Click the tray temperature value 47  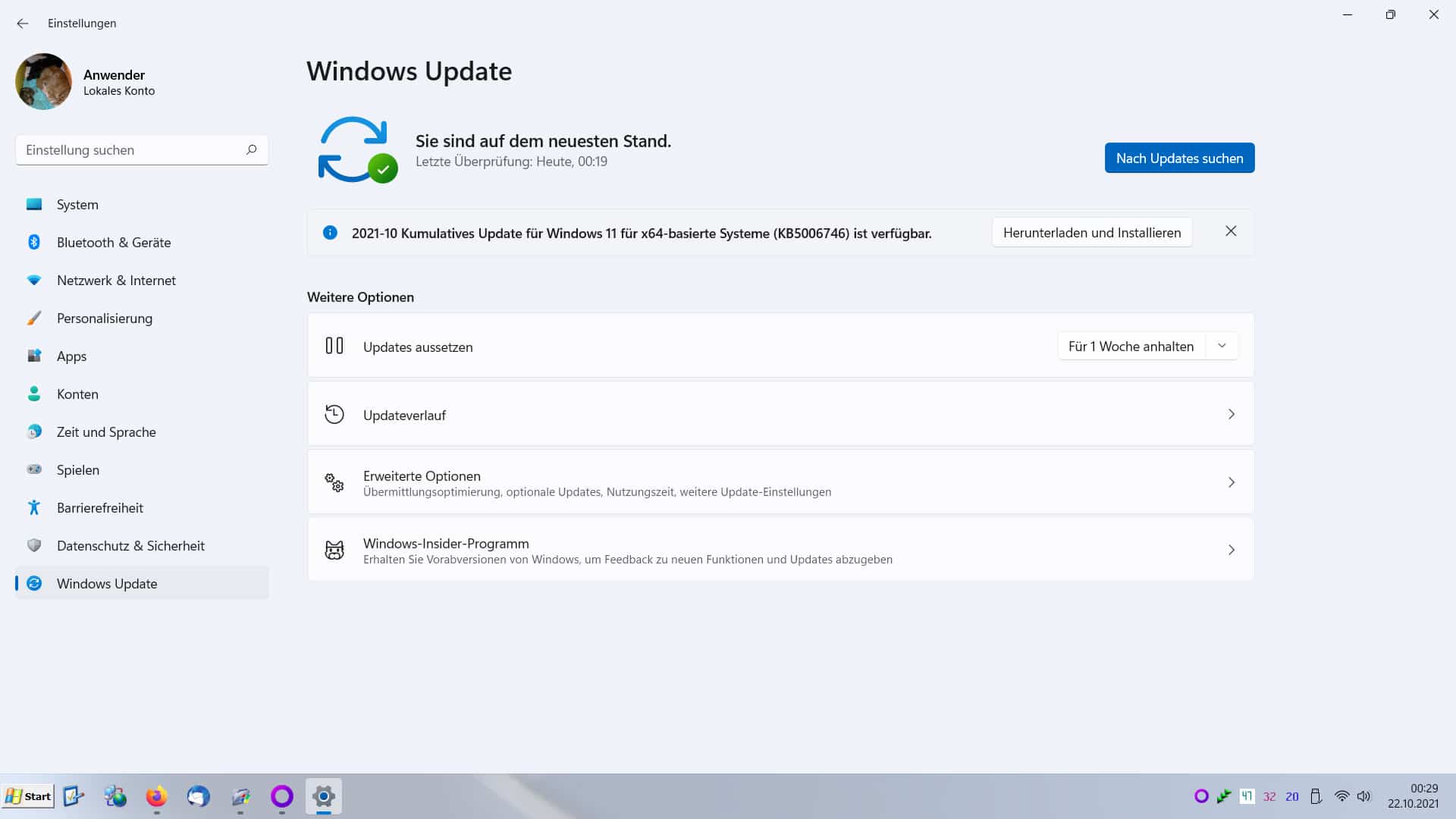point(1247,796)
